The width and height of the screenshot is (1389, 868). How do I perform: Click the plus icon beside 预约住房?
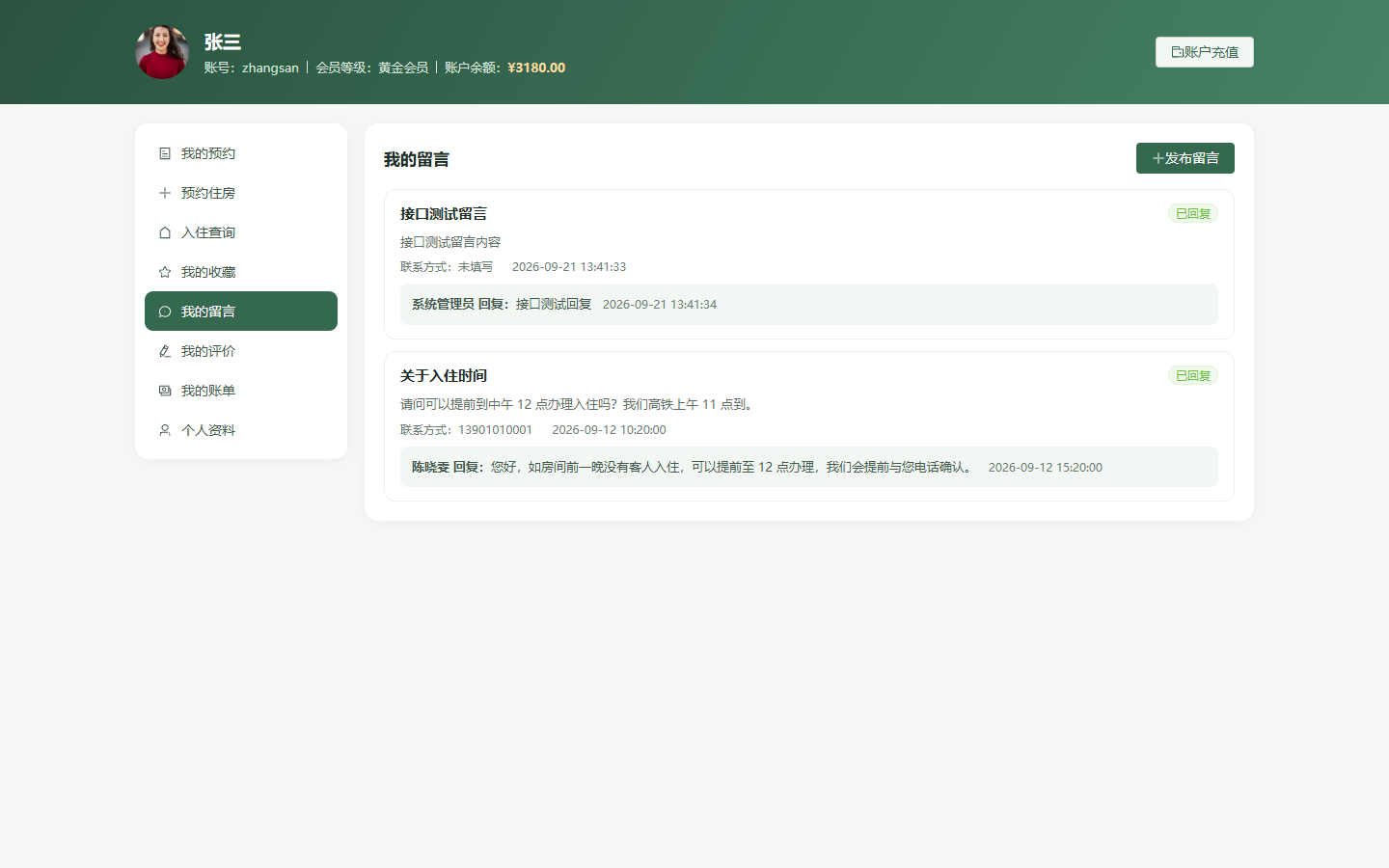click(x=165, y=193)
